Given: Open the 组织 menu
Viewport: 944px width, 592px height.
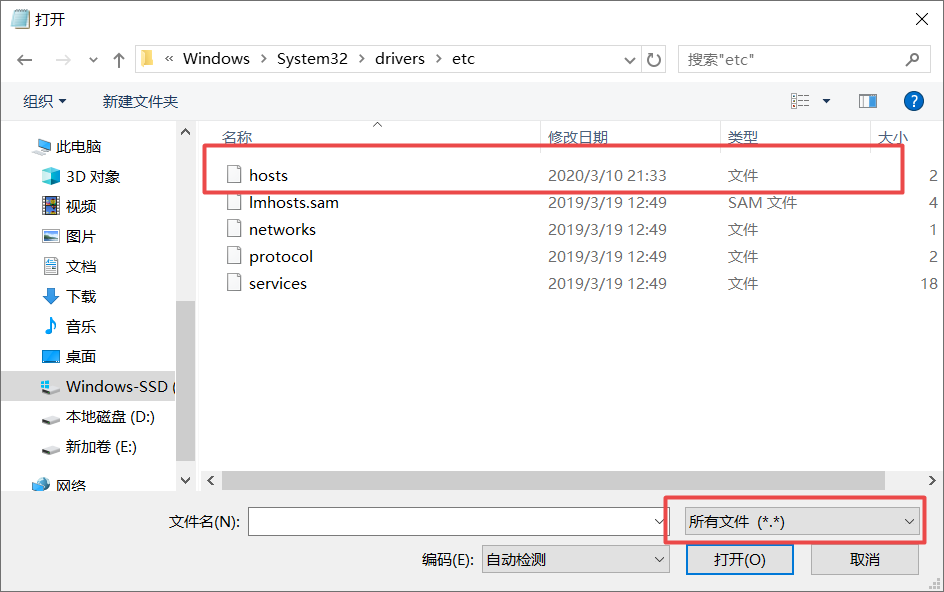Looking at the screenshot, I should pos(45,101).
